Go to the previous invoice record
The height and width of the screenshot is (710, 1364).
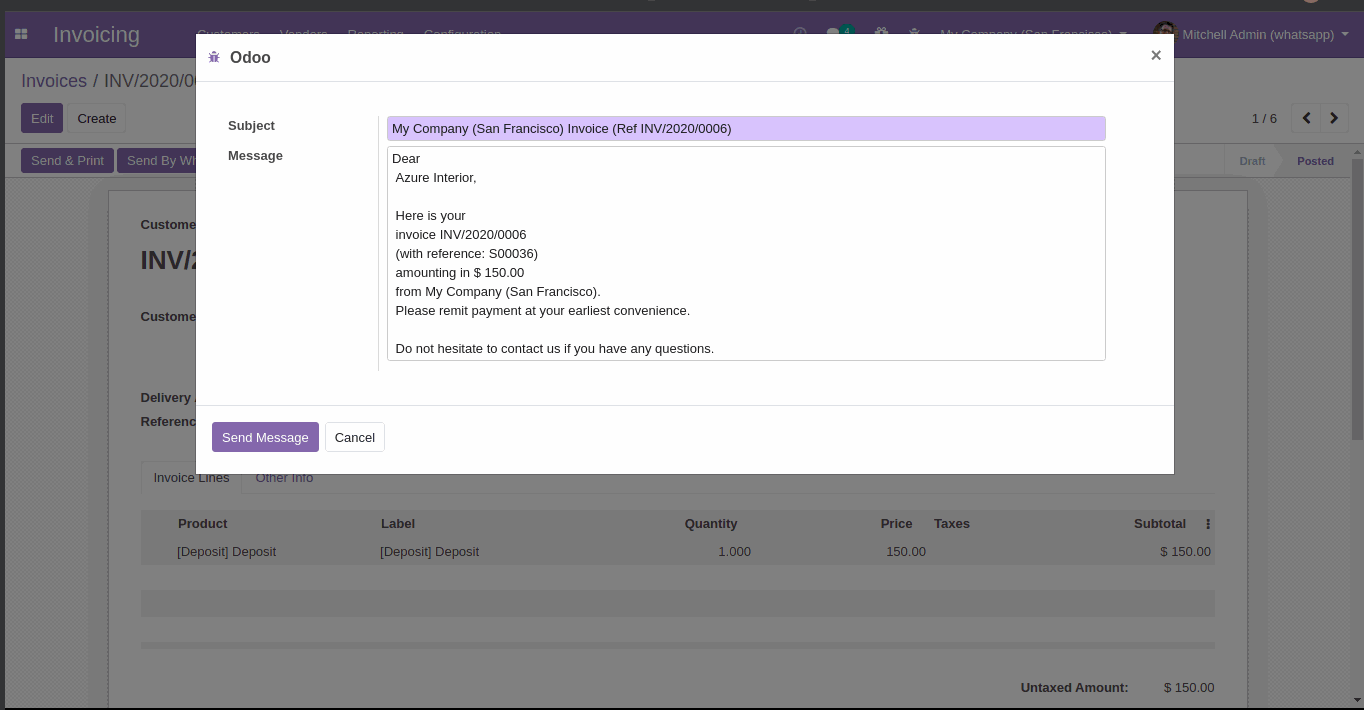point(1306,118)
